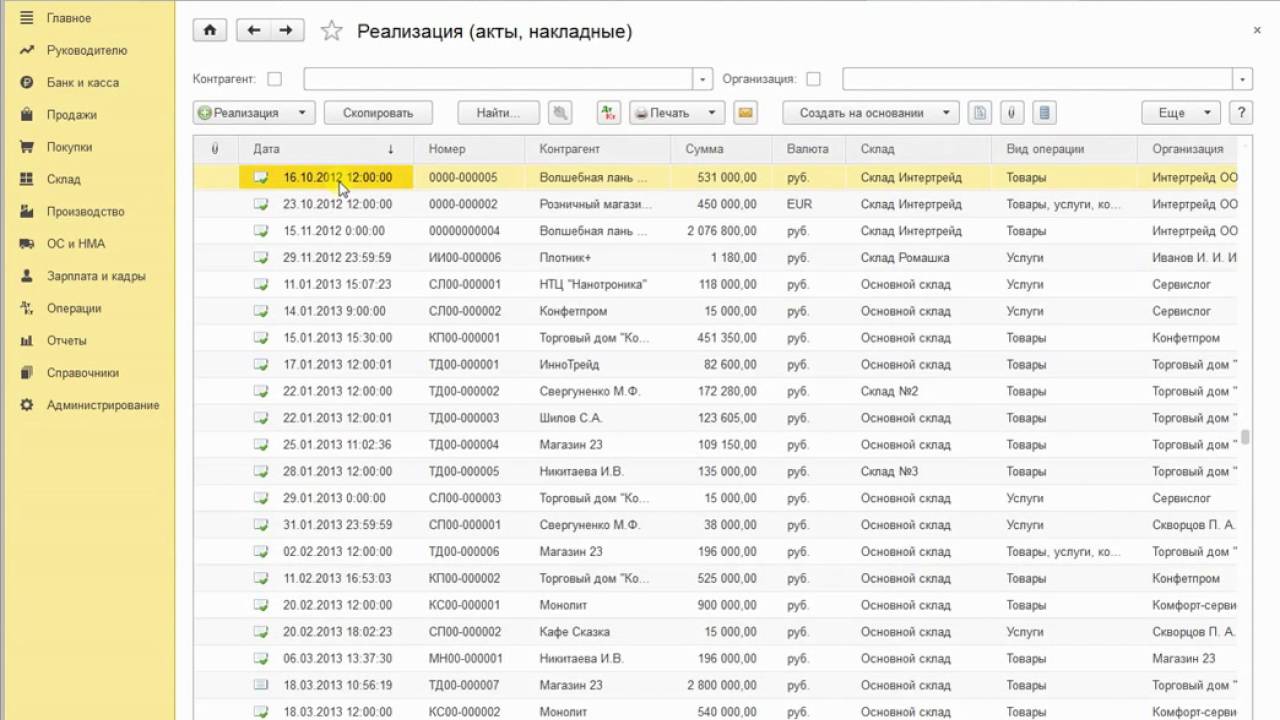This screenshot has width=1280, height=720.
Task: Select currency cell EUR
Action: coord(809,204)
